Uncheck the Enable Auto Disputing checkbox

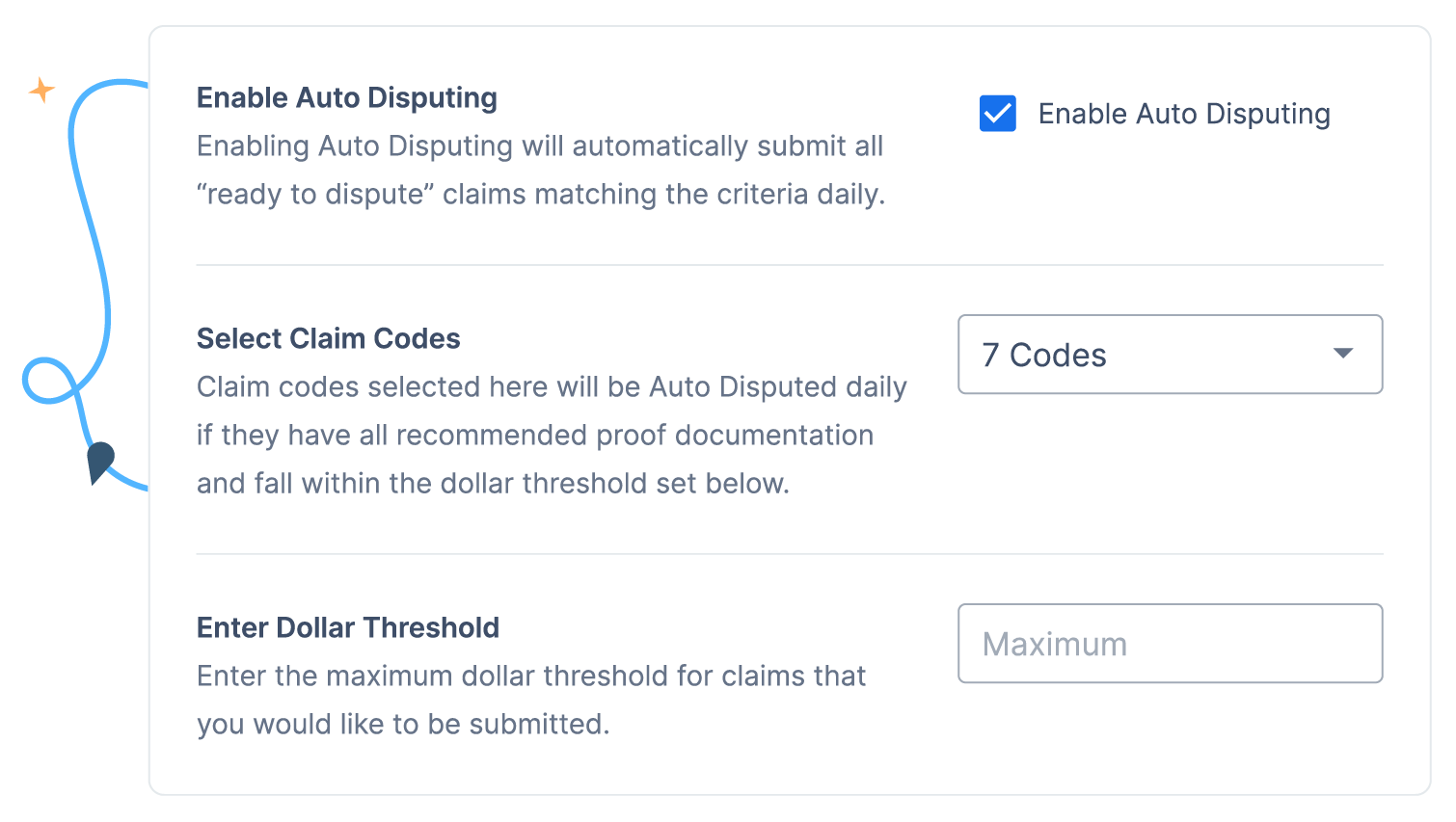pos(997,114)
